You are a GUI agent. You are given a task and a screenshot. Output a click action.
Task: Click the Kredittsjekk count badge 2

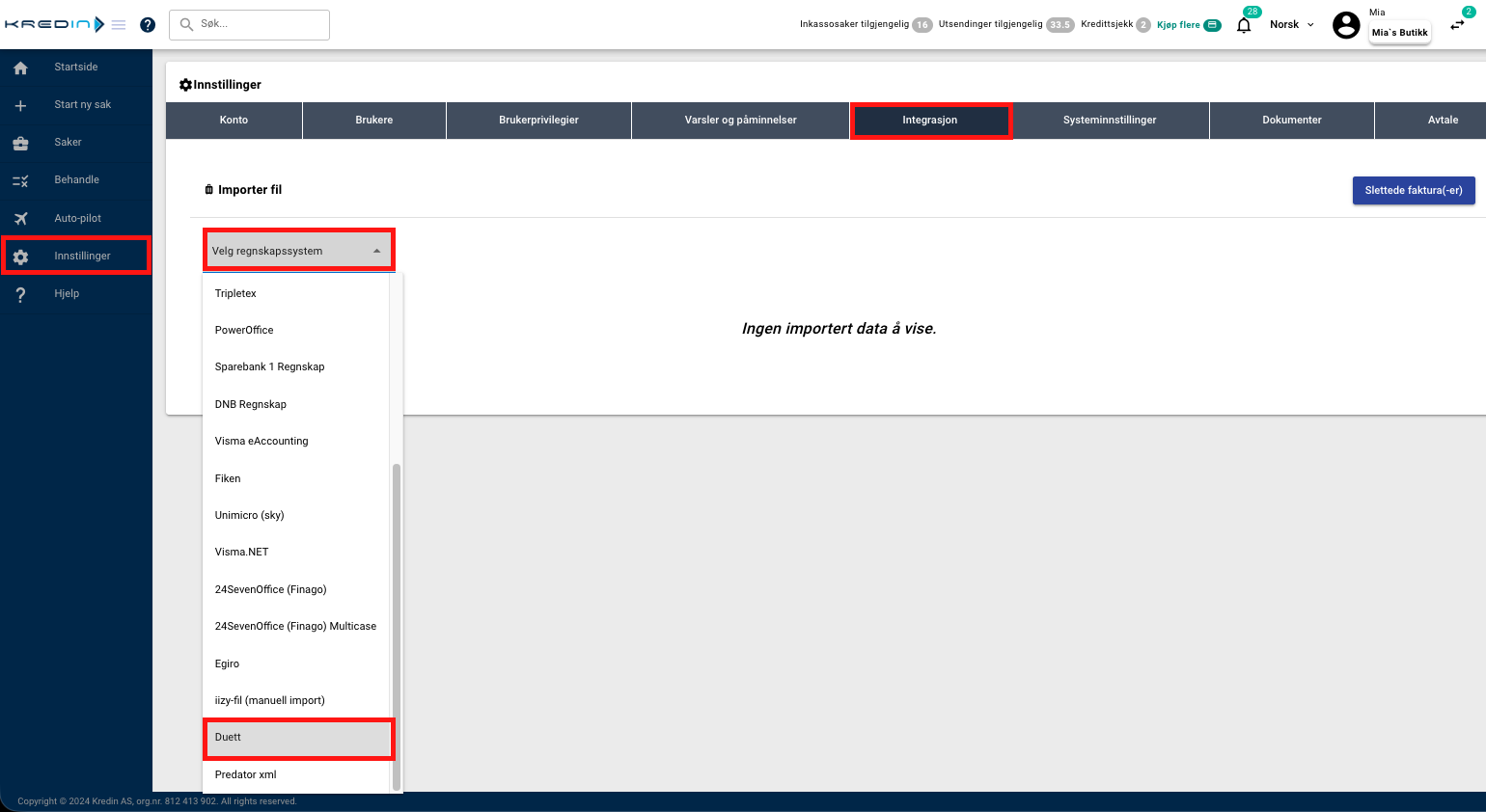point(1143,25)
